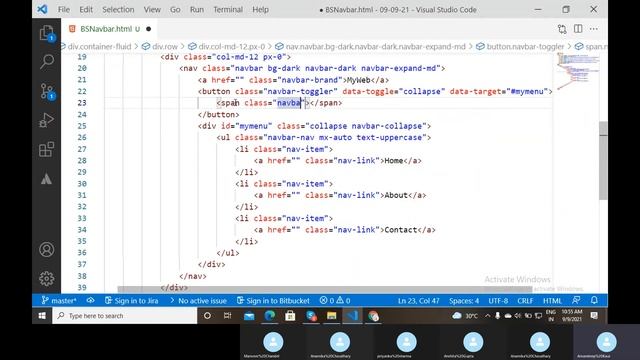This screenshot has width=640, height=360.
Task: Open the Manage gear icon
Action: click(x=47, y=278)
